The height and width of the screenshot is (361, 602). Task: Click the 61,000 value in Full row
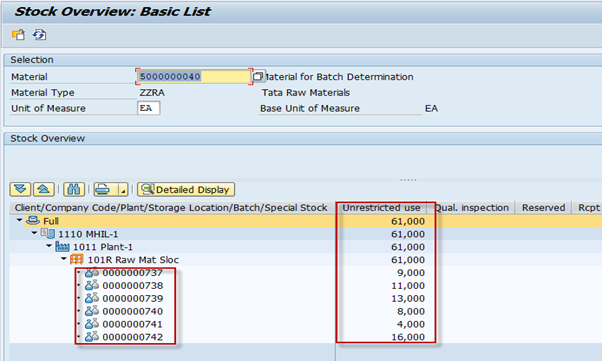click(x=408, y=221)
